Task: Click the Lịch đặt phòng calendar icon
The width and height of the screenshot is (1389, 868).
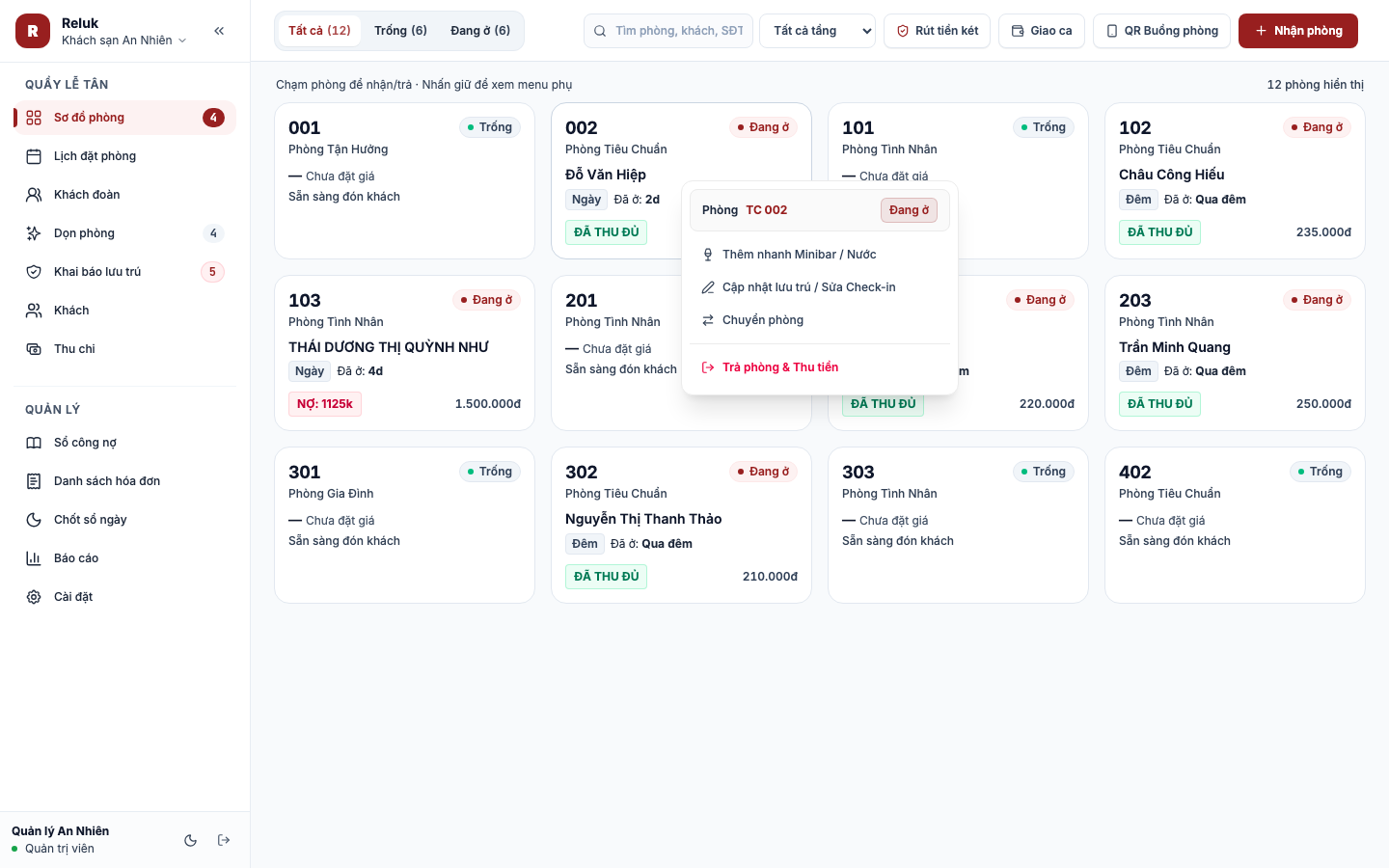Action: (34, 156)
